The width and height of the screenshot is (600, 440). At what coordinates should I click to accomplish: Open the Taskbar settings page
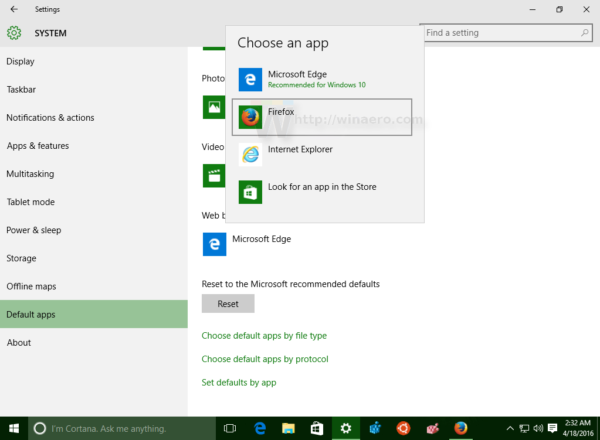(94, 90)
